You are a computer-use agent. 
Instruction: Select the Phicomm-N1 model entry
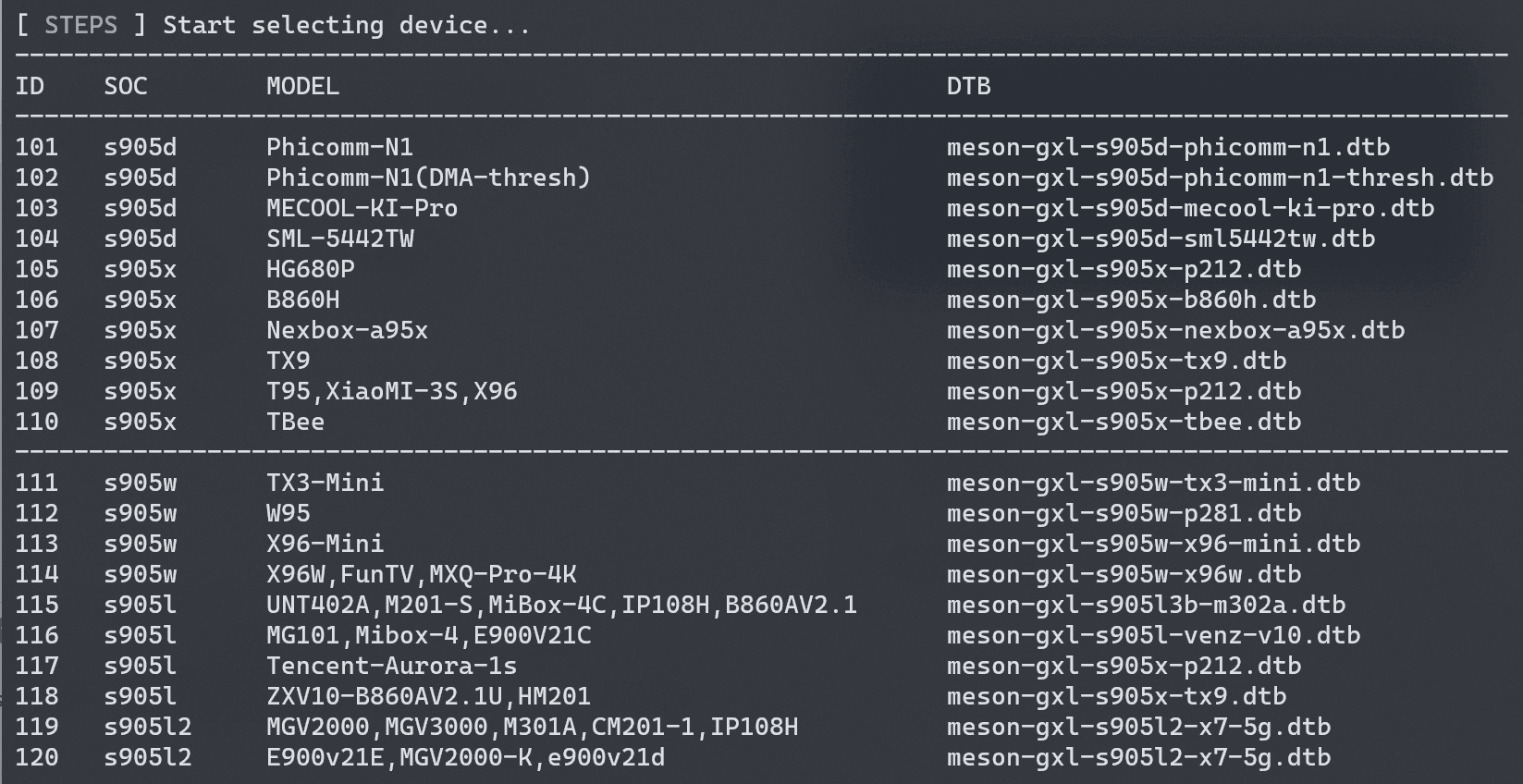pos(340,147)
